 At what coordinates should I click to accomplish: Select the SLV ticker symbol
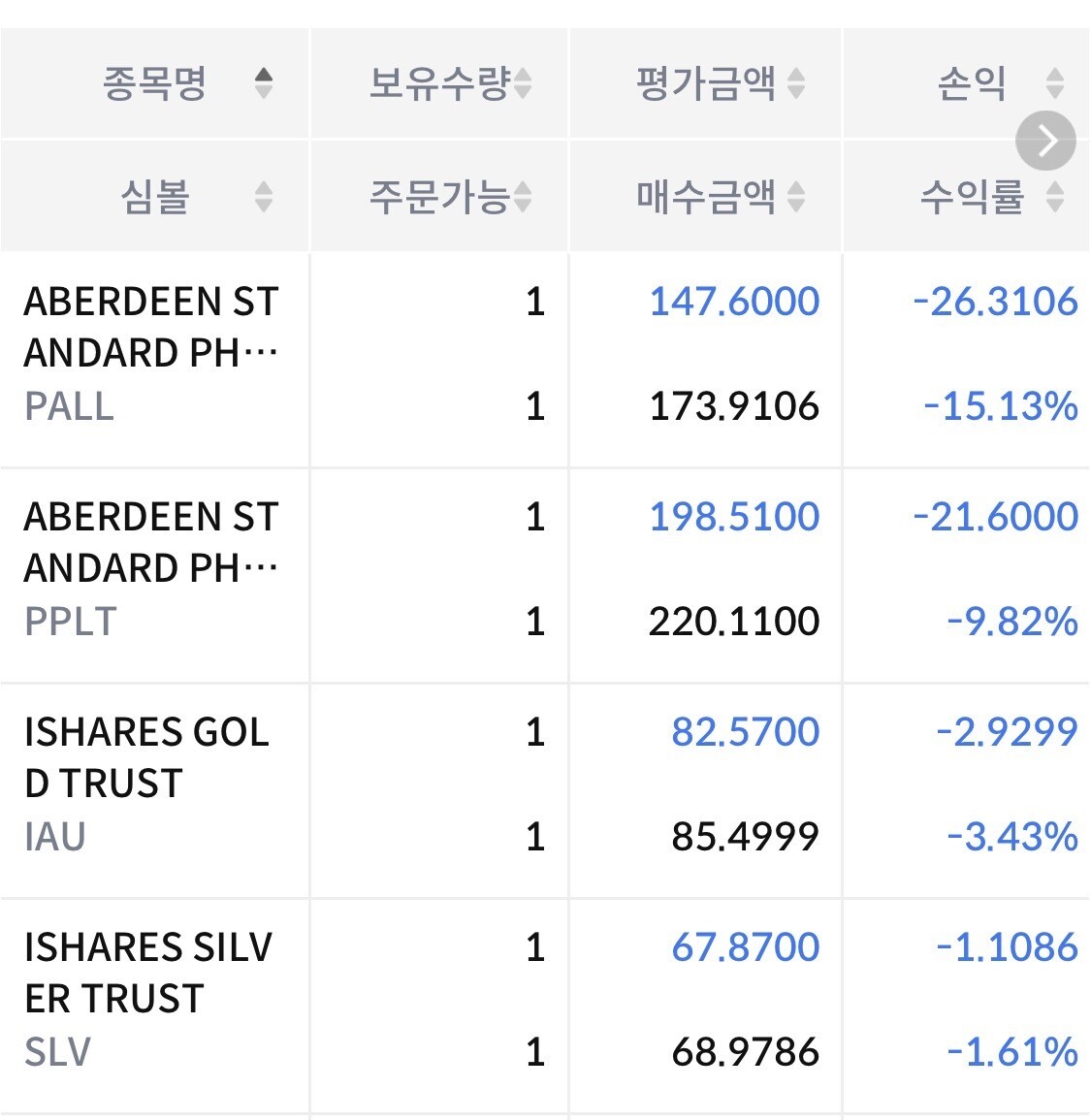[x=58, y=1051]
